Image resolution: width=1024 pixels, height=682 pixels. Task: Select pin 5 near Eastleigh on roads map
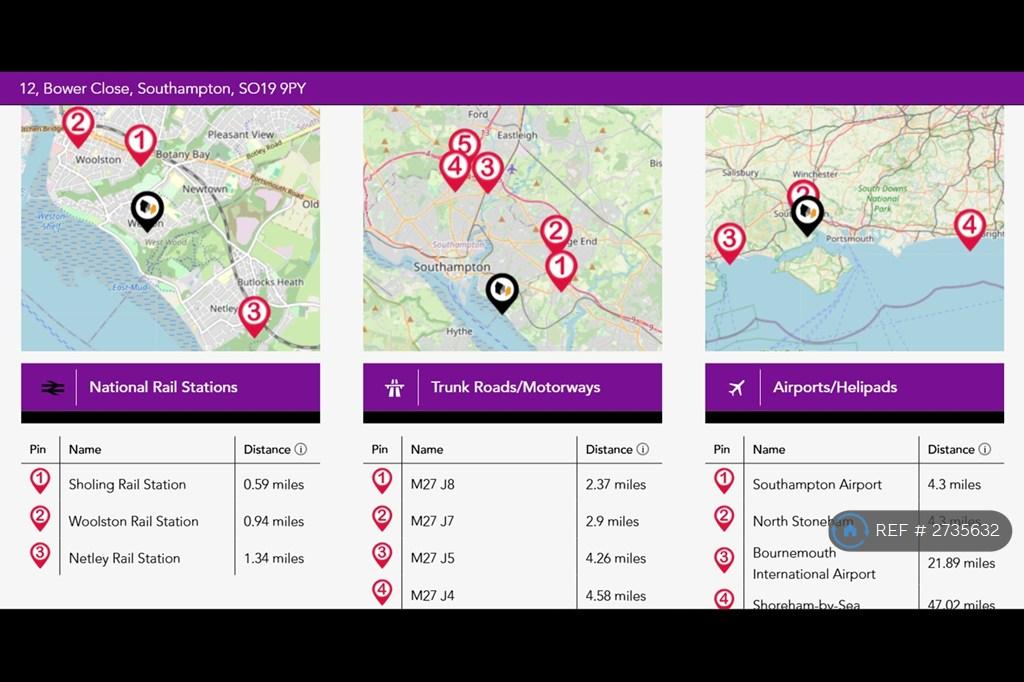pyautogui.click(x=464, y=145)
